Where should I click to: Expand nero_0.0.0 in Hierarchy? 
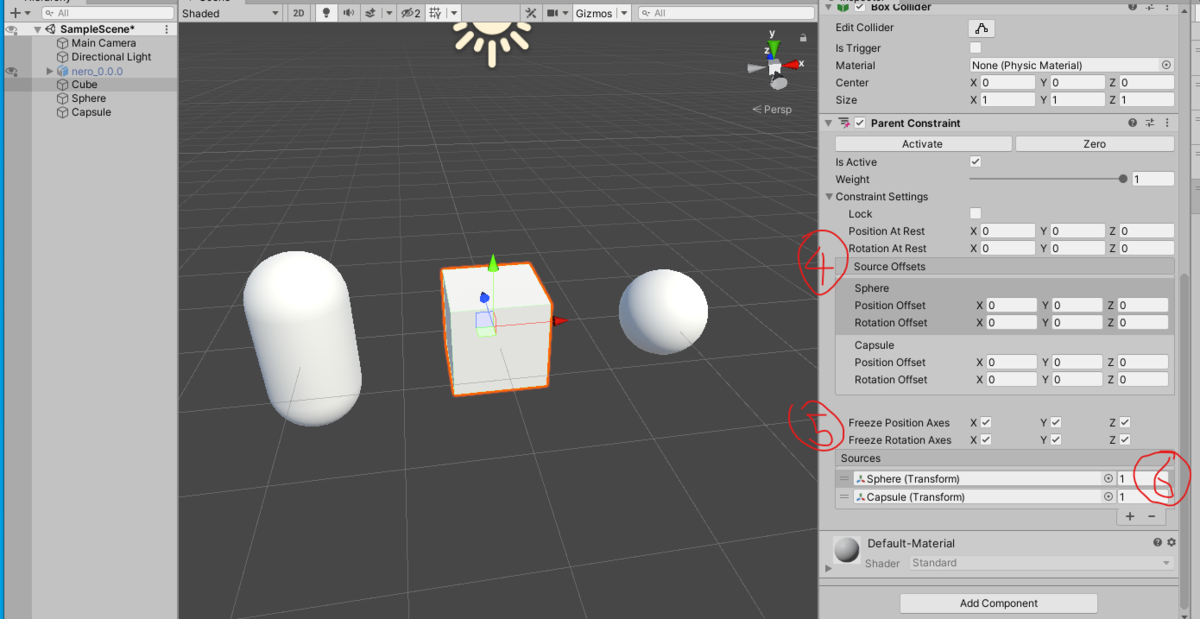click(x=50, y=71)
